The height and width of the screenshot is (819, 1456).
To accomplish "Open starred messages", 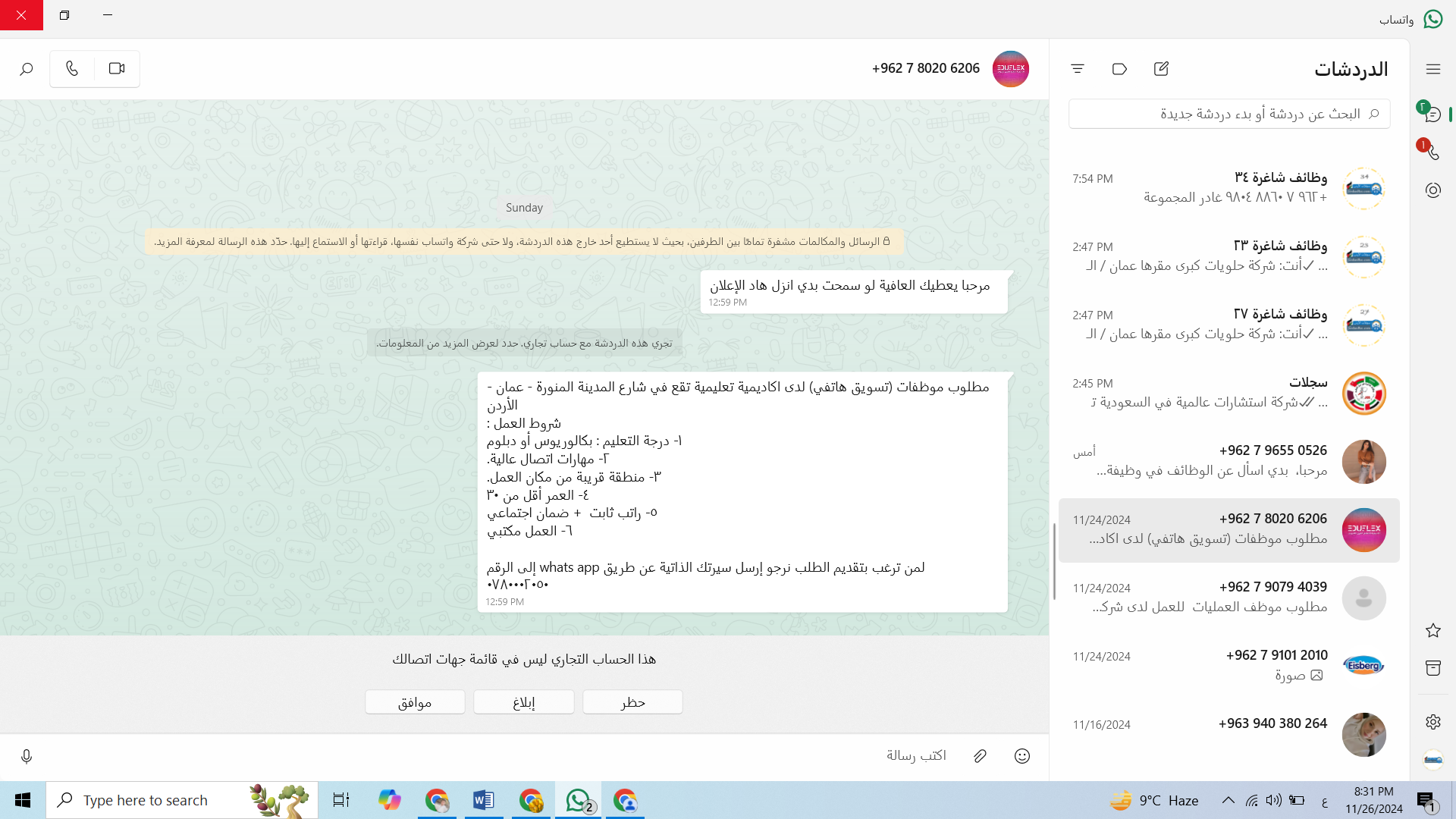I will coord(1432,630).
